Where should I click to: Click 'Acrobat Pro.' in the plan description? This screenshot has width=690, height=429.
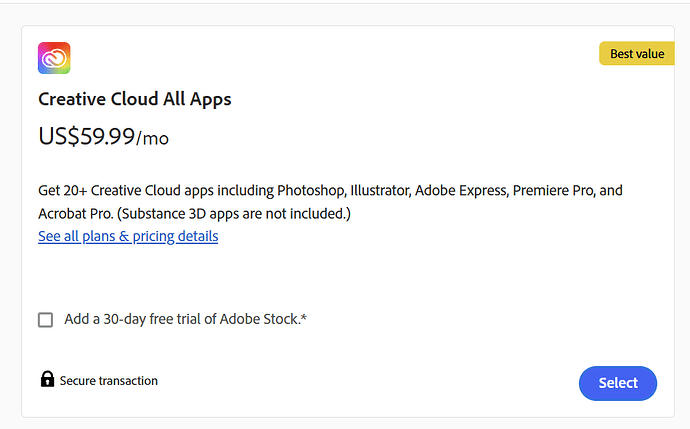pyautogui.click(x=76, y=214)
